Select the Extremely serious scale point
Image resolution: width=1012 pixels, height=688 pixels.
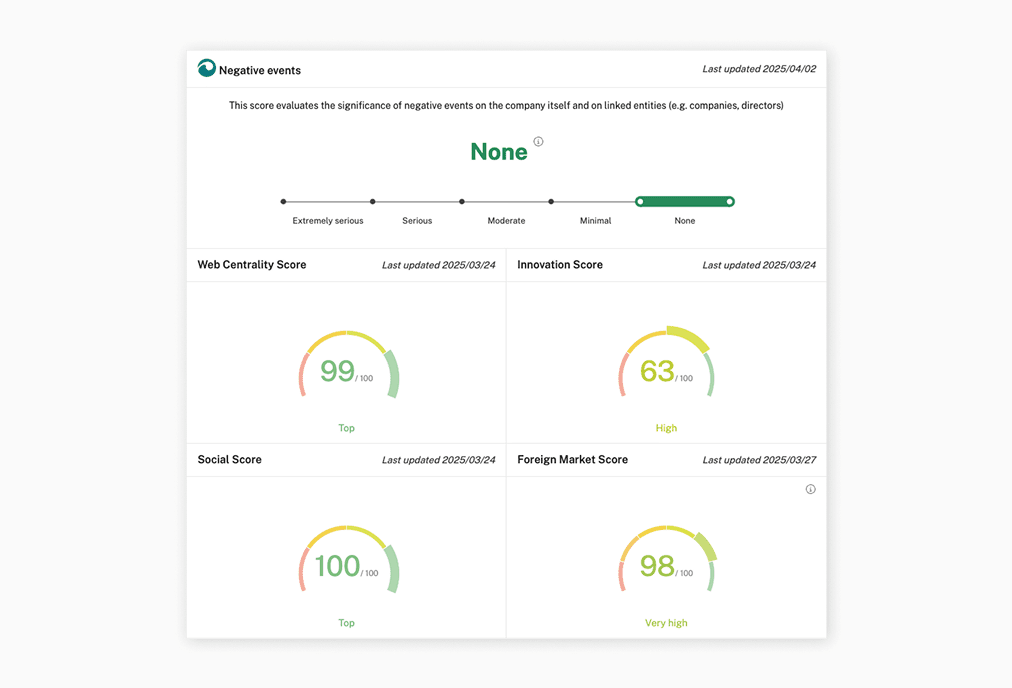coord(284,202)
